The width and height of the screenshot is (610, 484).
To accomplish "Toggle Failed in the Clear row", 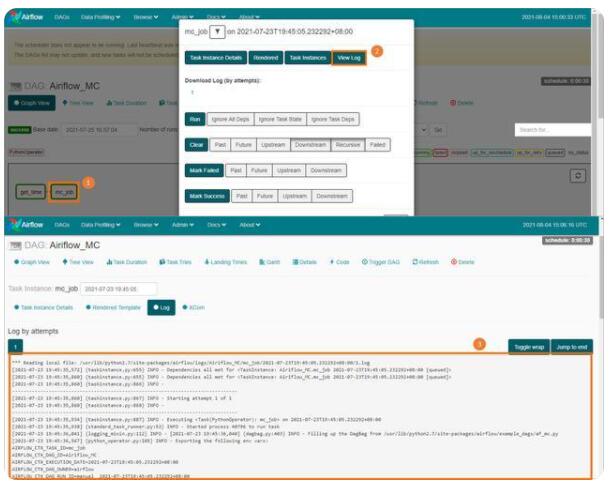I will (377, 145).
